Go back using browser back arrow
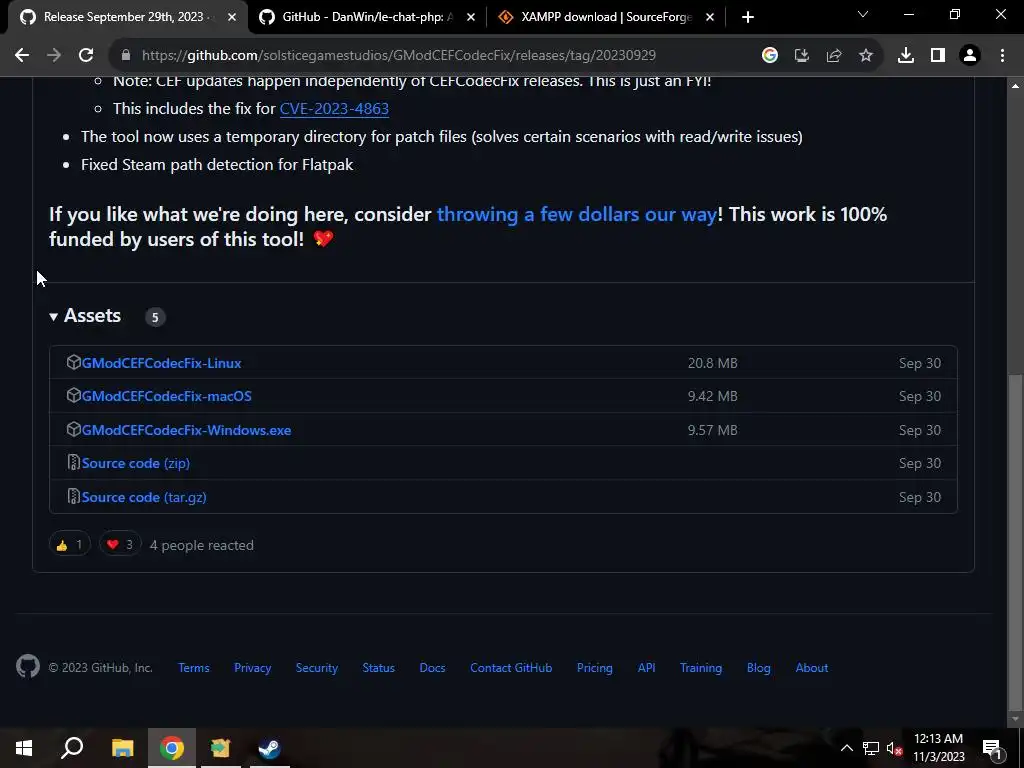 click(22, 56)
